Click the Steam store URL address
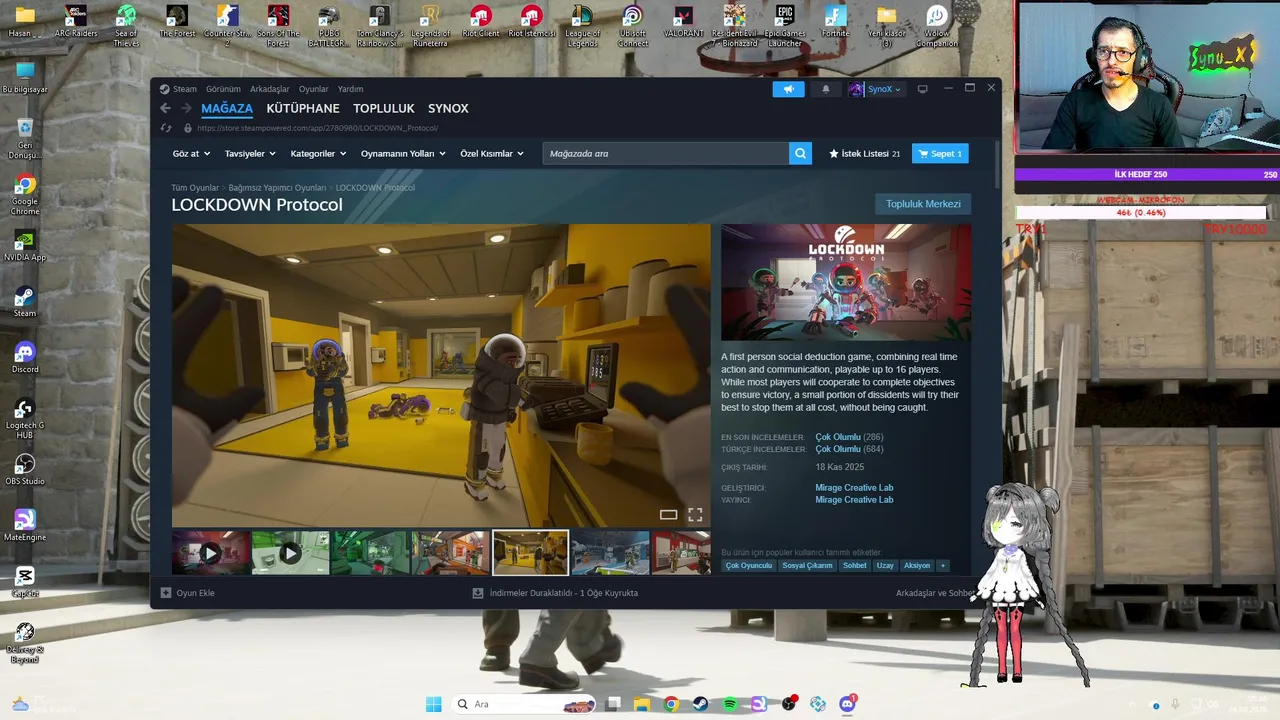The width and height of the screenshot is (1280, 720). pyautogui.click(x=318, y=128)
